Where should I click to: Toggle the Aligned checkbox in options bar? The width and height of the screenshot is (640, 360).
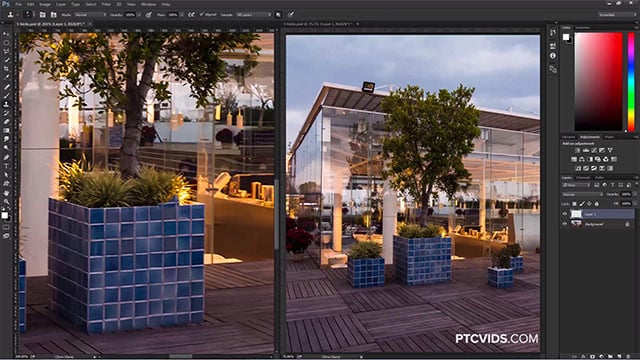coord(202,15)
